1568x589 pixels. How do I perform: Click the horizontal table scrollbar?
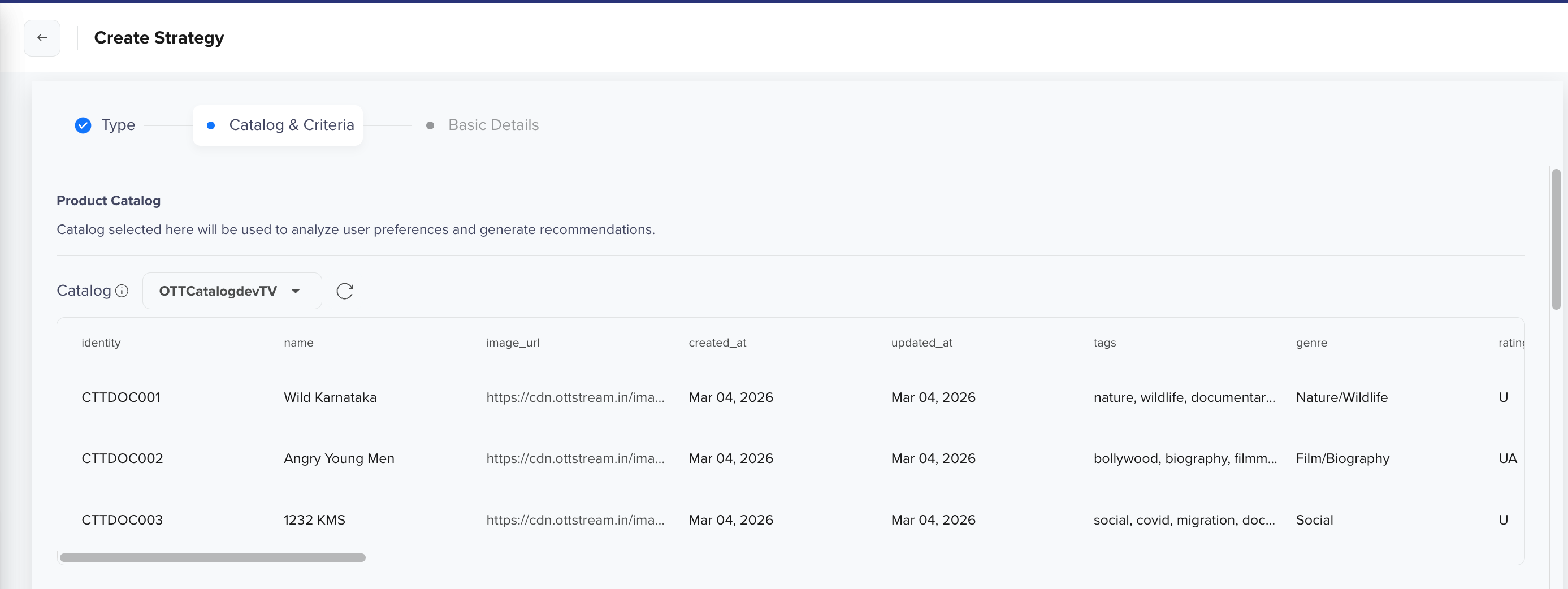click(213, 557)
